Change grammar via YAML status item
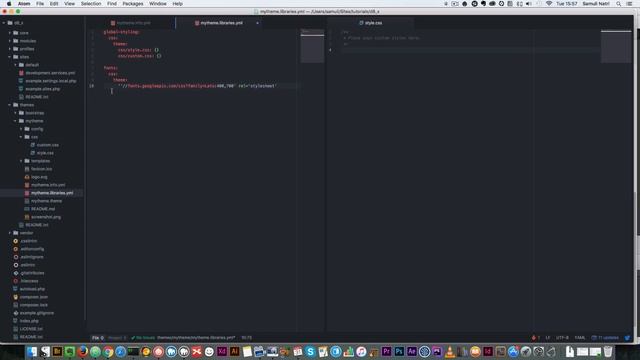The height and width of the screenshot is (360, 640). tap(580, 338)
